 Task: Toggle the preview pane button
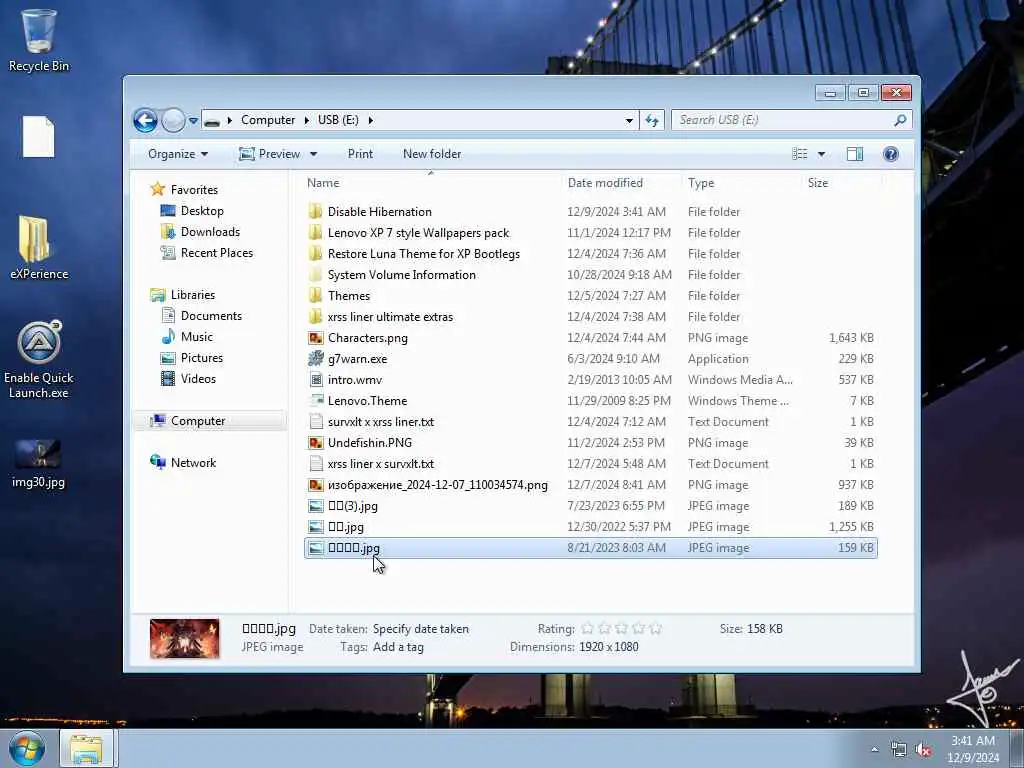pos(855,154)
